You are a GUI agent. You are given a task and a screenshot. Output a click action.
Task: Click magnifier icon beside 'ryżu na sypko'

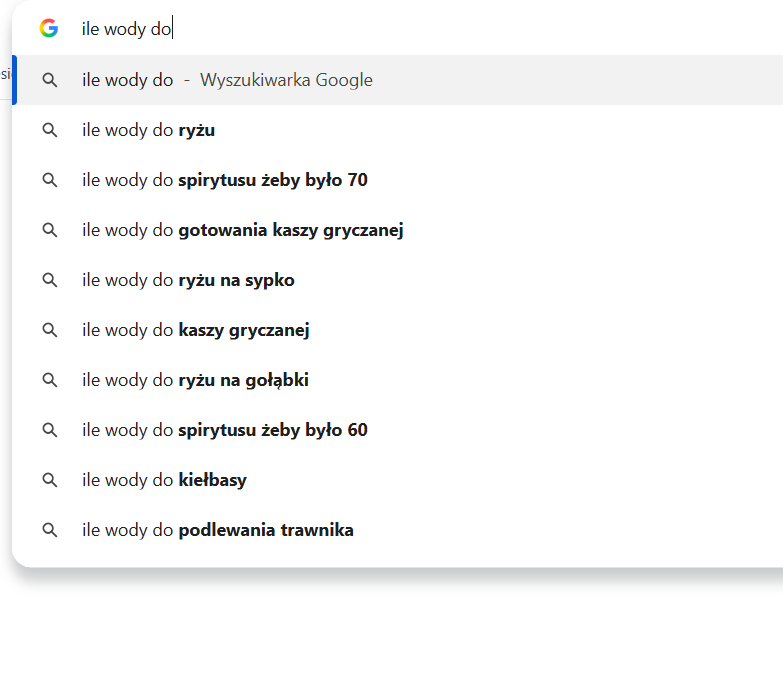pyautogui.click(x=49, y=280)
